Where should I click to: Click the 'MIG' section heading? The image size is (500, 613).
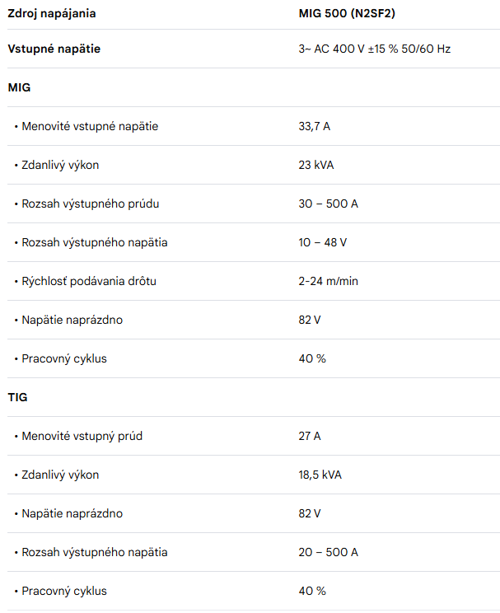tap(19, 87)
